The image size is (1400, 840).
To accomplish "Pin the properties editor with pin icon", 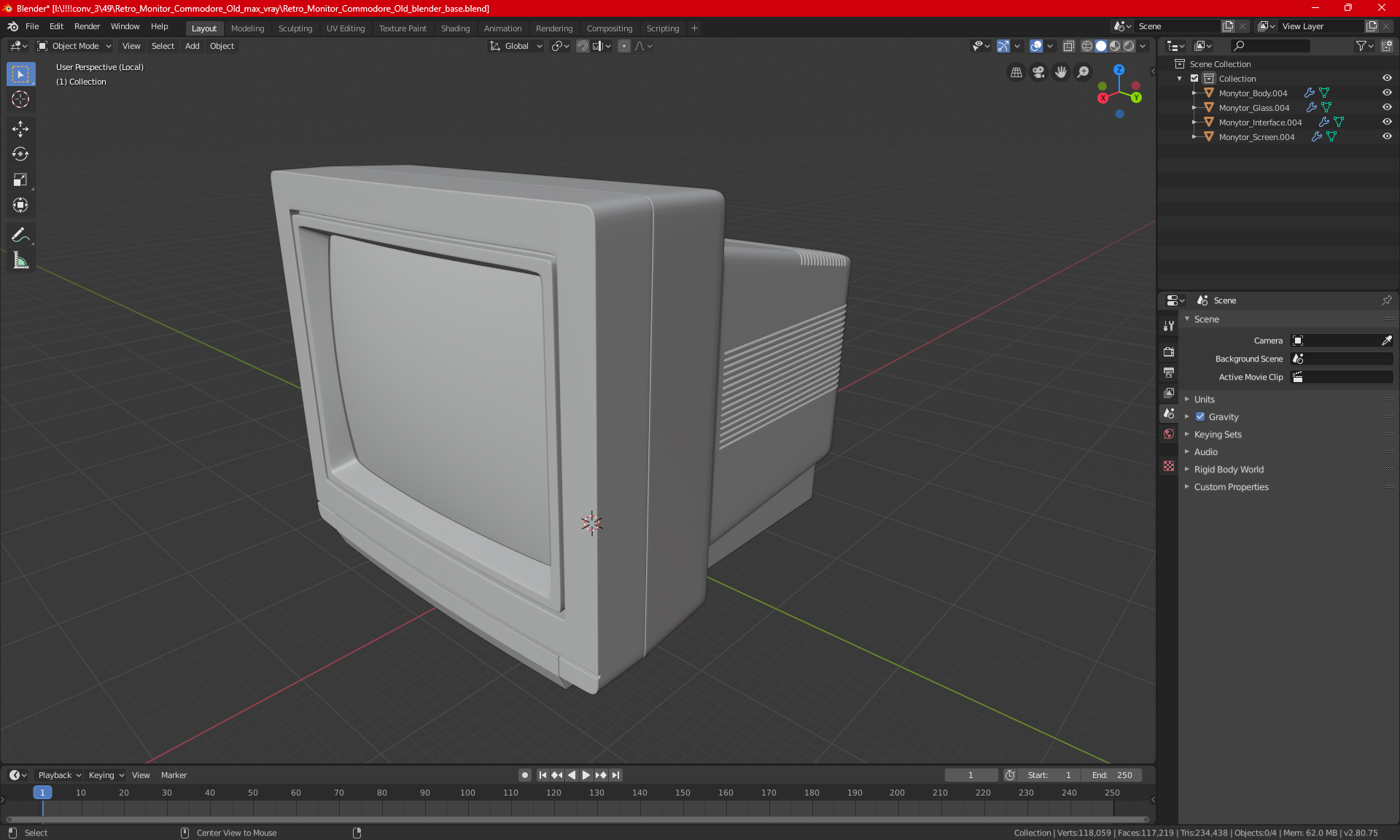I will pos(1386,300).
